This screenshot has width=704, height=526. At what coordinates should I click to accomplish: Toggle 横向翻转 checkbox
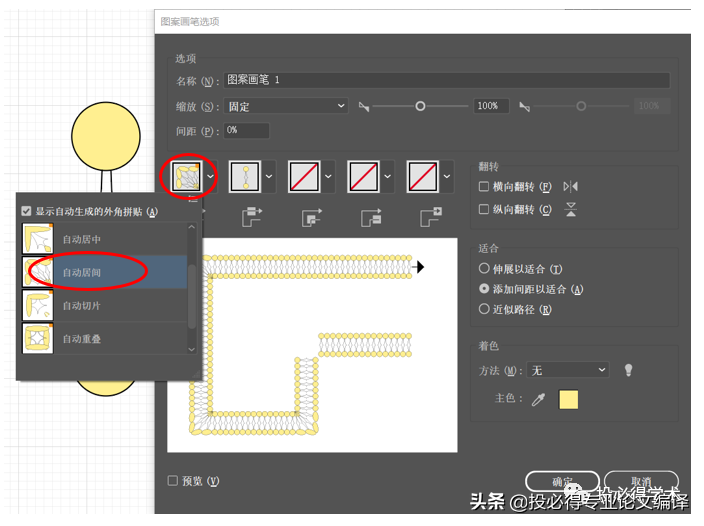pos(484,186)
